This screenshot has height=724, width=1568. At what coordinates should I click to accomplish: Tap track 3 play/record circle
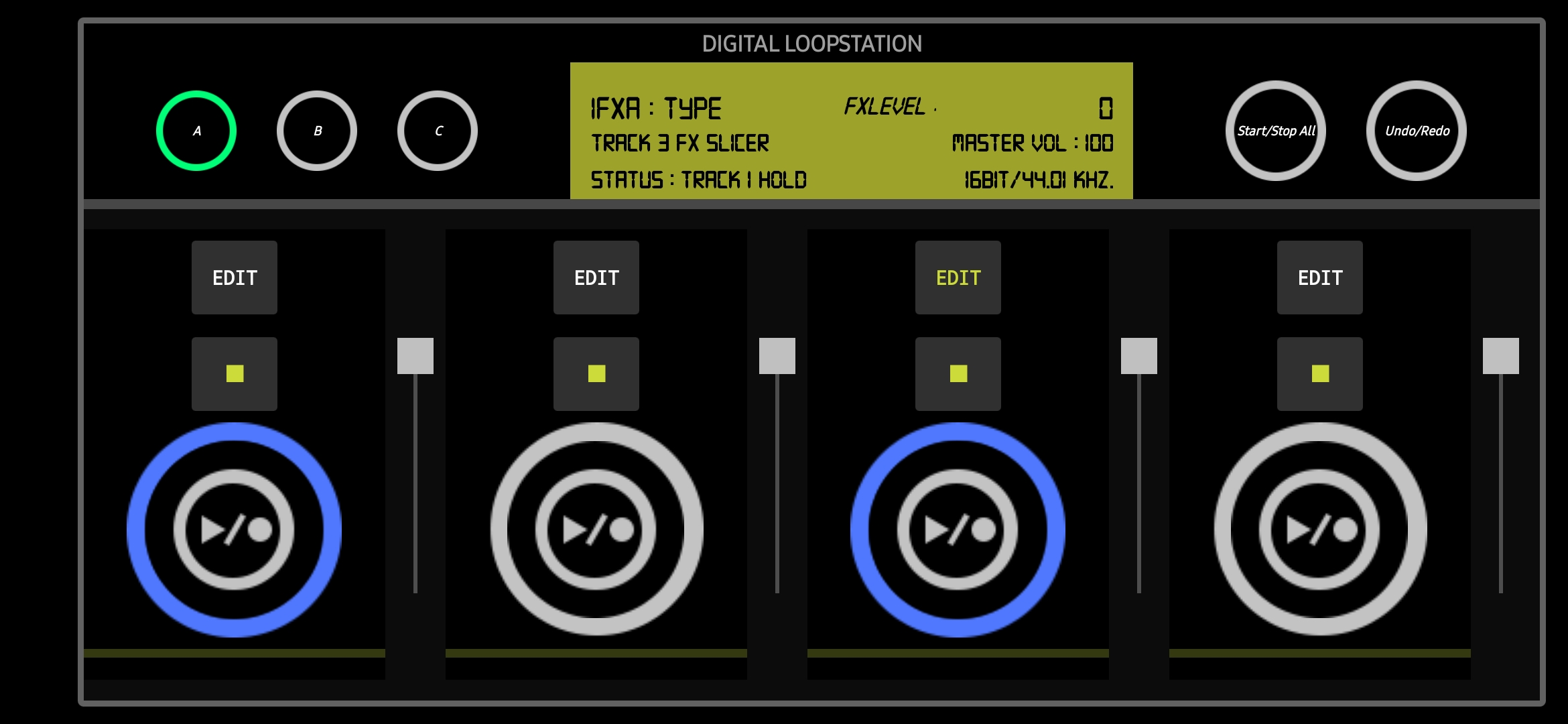point(958,530)
